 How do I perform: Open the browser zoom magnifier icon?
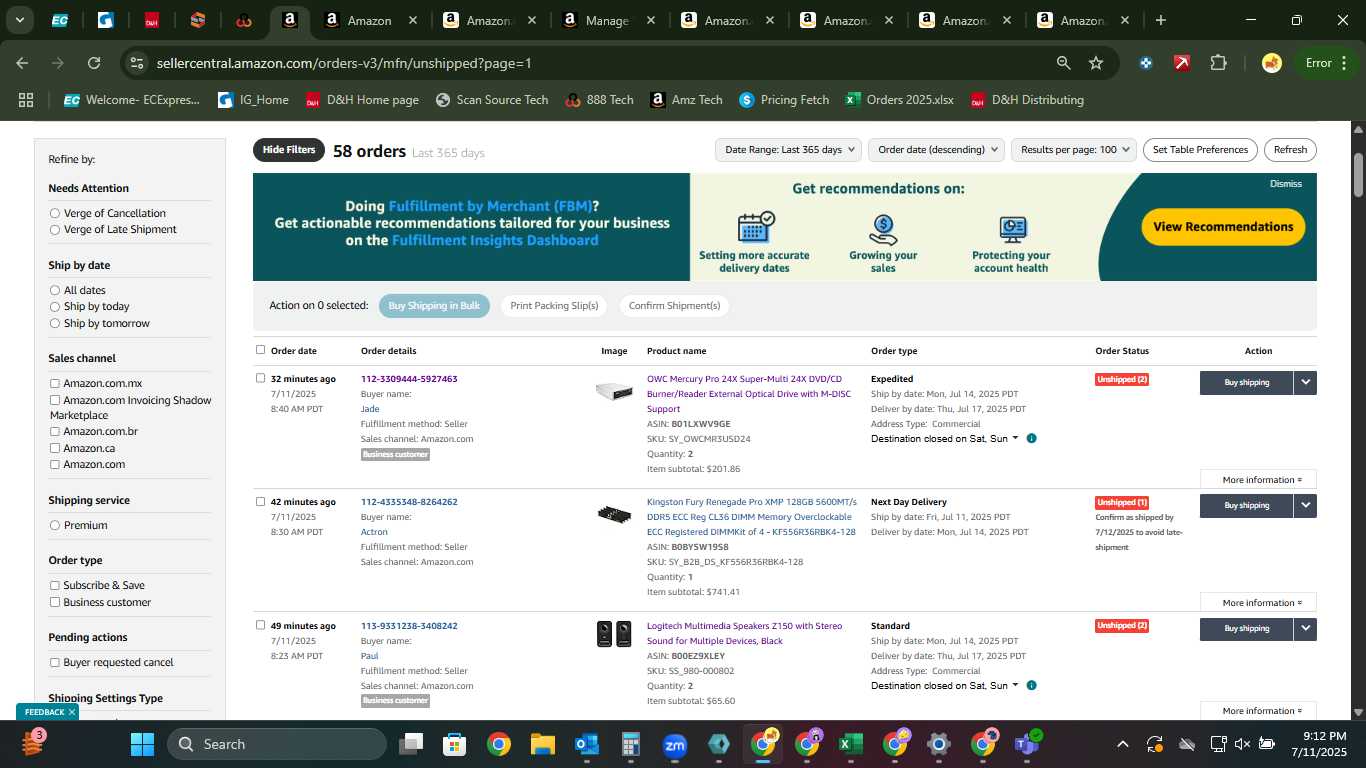(x=1064, y=63)
